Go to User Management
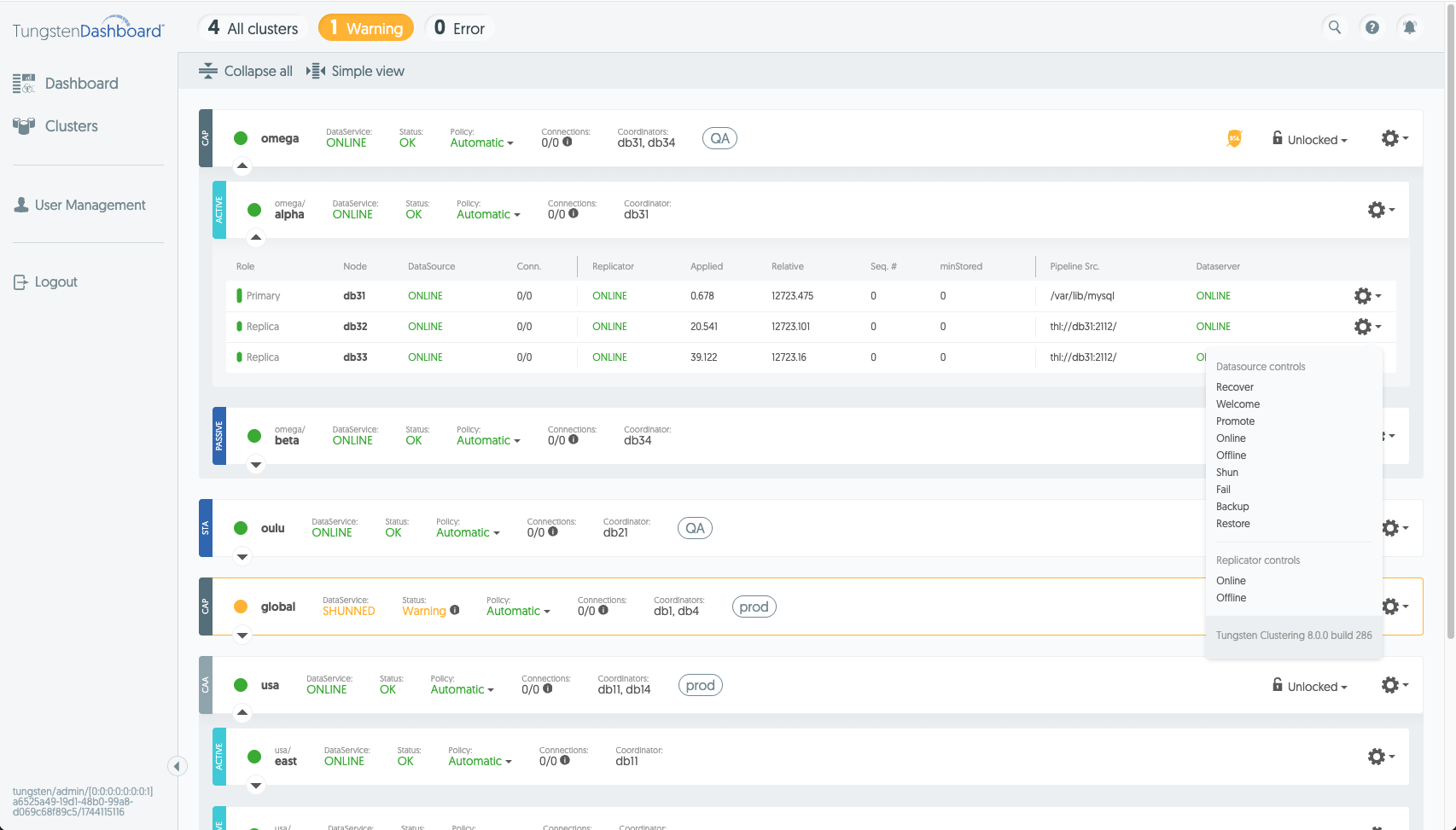 [x=79, y=205]
